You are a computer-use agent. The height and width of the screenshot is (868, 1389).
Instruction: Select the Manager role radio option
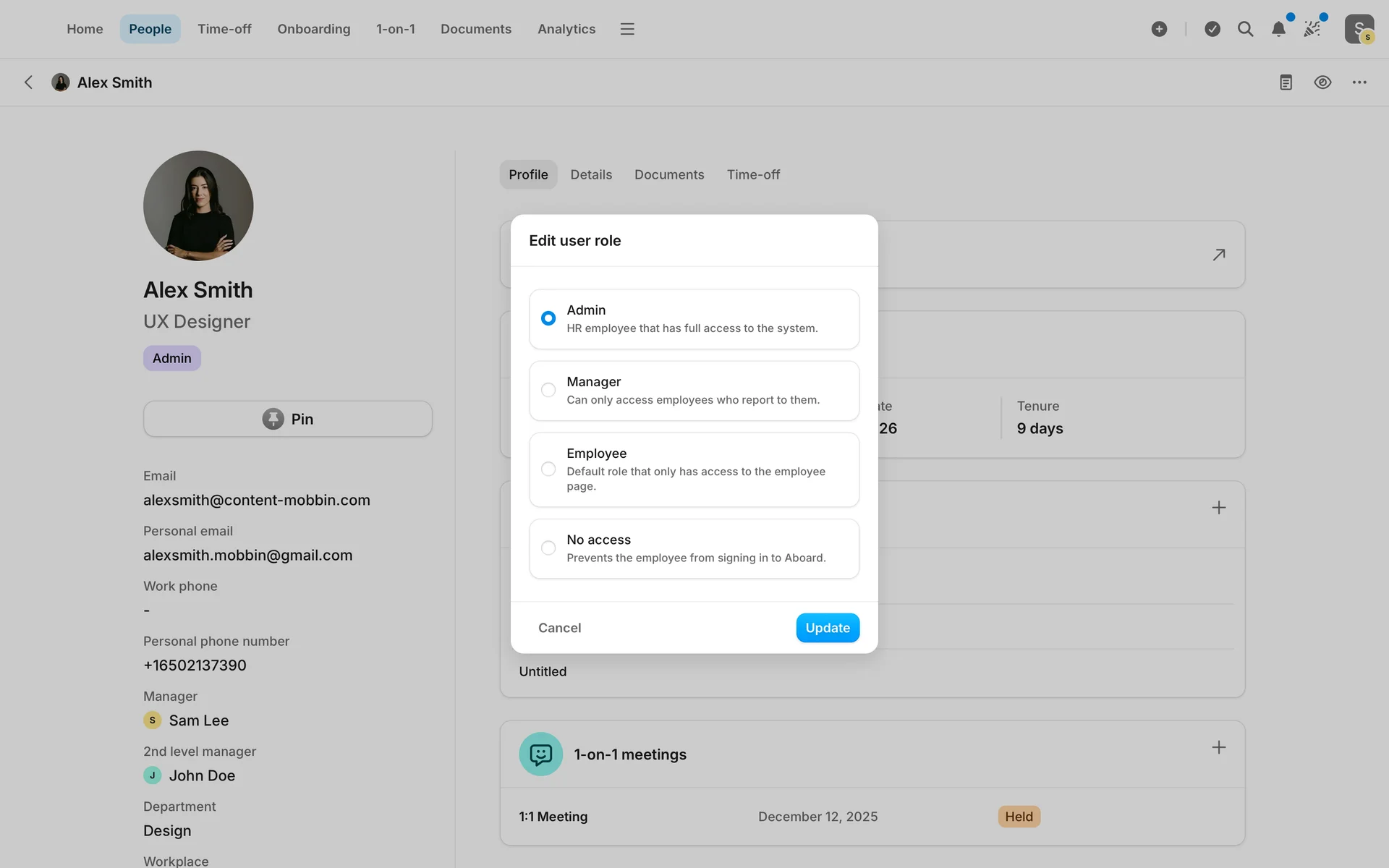[548, 390]
